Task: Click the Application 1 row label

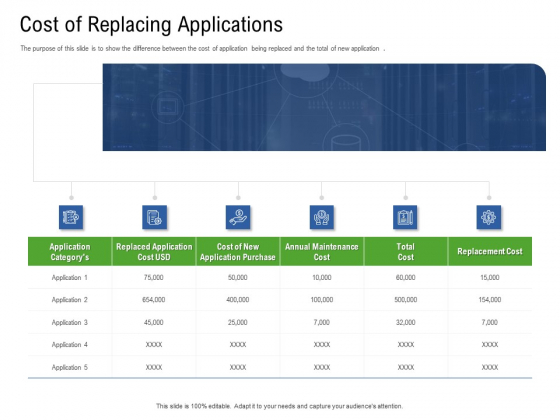Action: pos(70,278)
